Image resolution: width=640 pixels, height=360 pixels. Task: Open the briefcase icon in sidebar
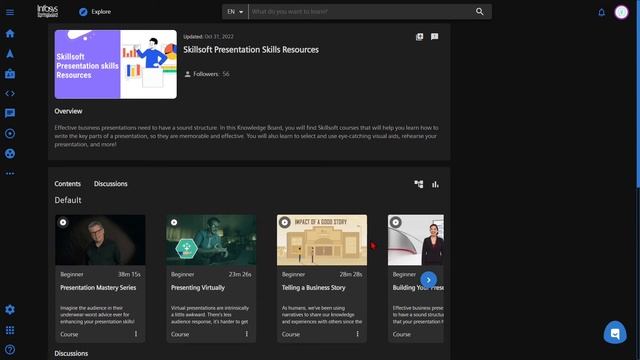10,74
